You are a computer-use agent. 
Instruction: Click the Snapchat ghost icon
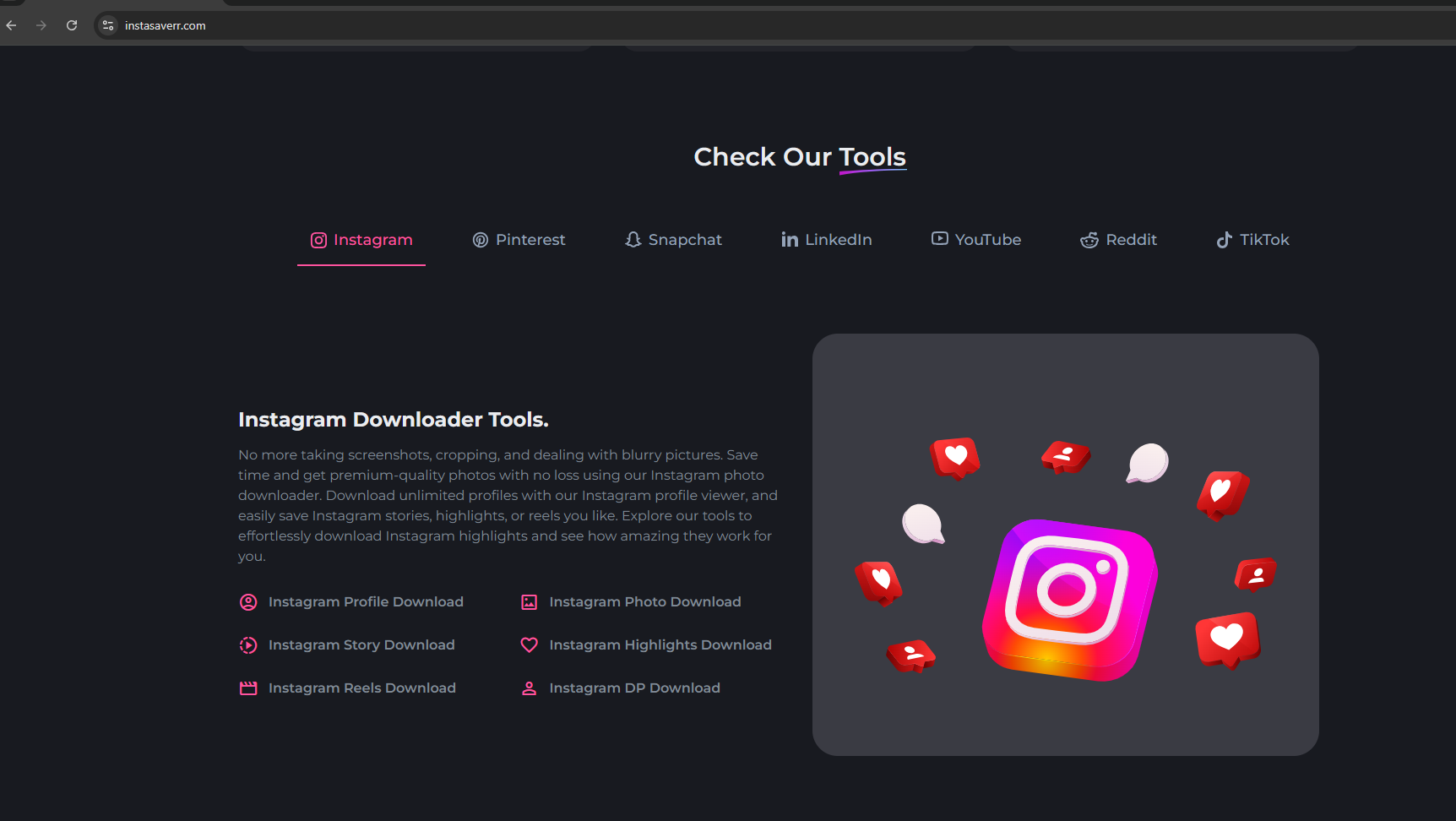(633, 240)
